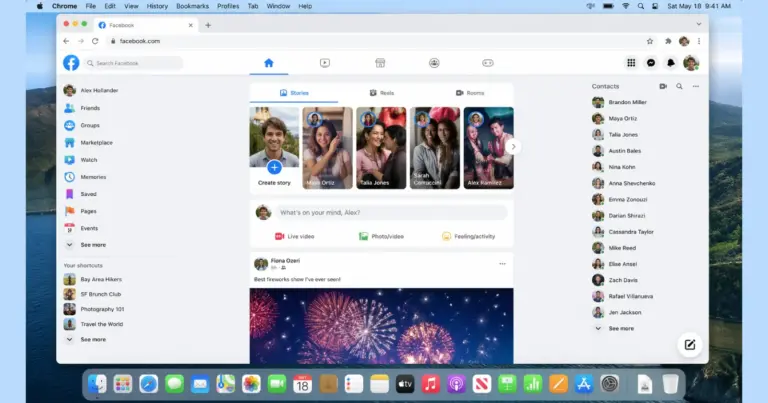This screenshot has height=403, width=768.
Task: Switch to the Reels tab
Action: coord(382,93)
